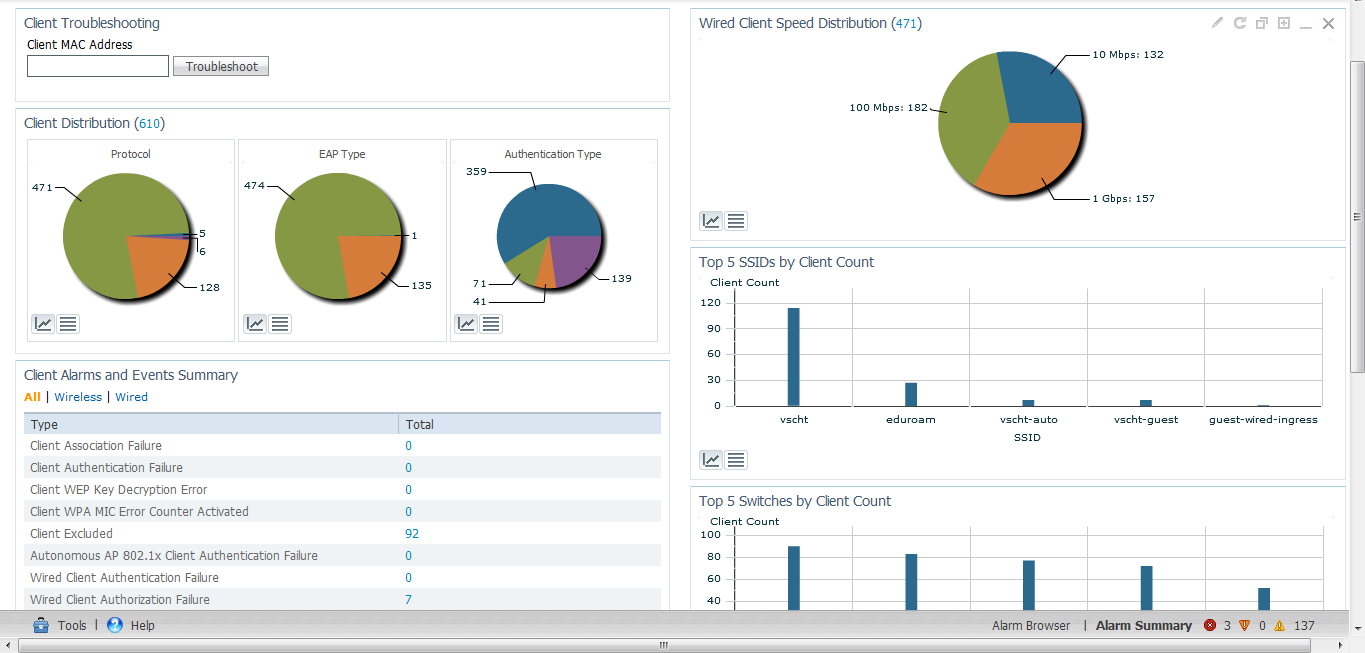This screenshot has height=653, width=1365.
Task: Click the eduroam SSID bar
Action: pyautogui.click(x=911, y=394)
